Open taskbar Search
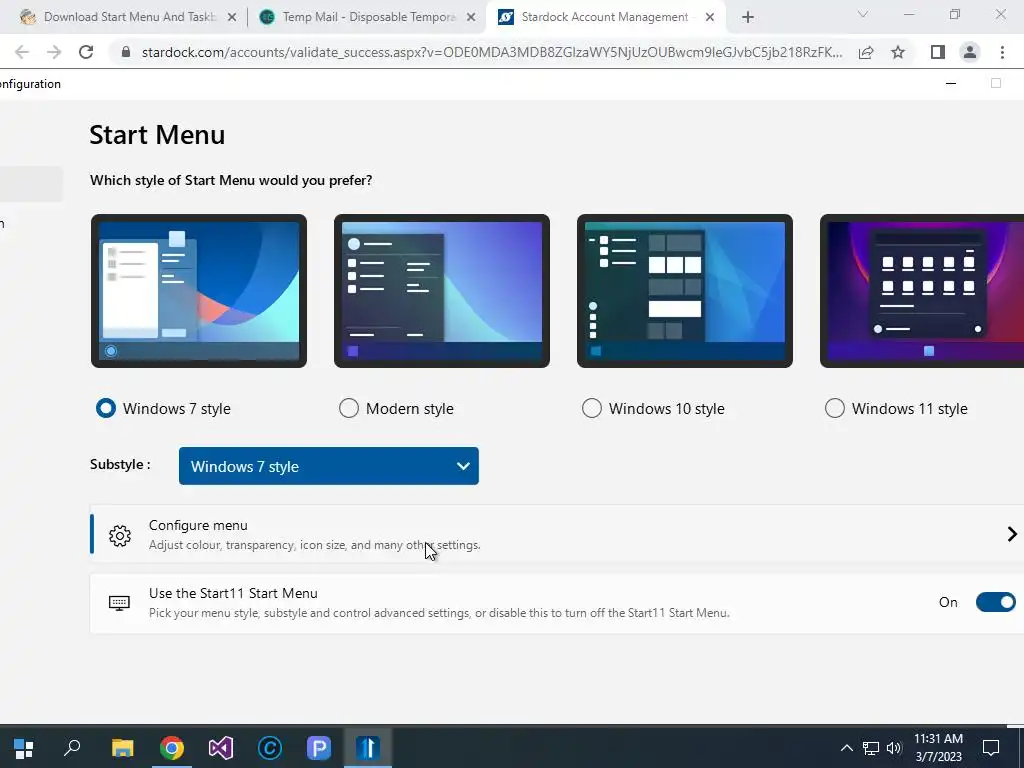This screenshot has height=768, width=1024. [x=72, y=748]
